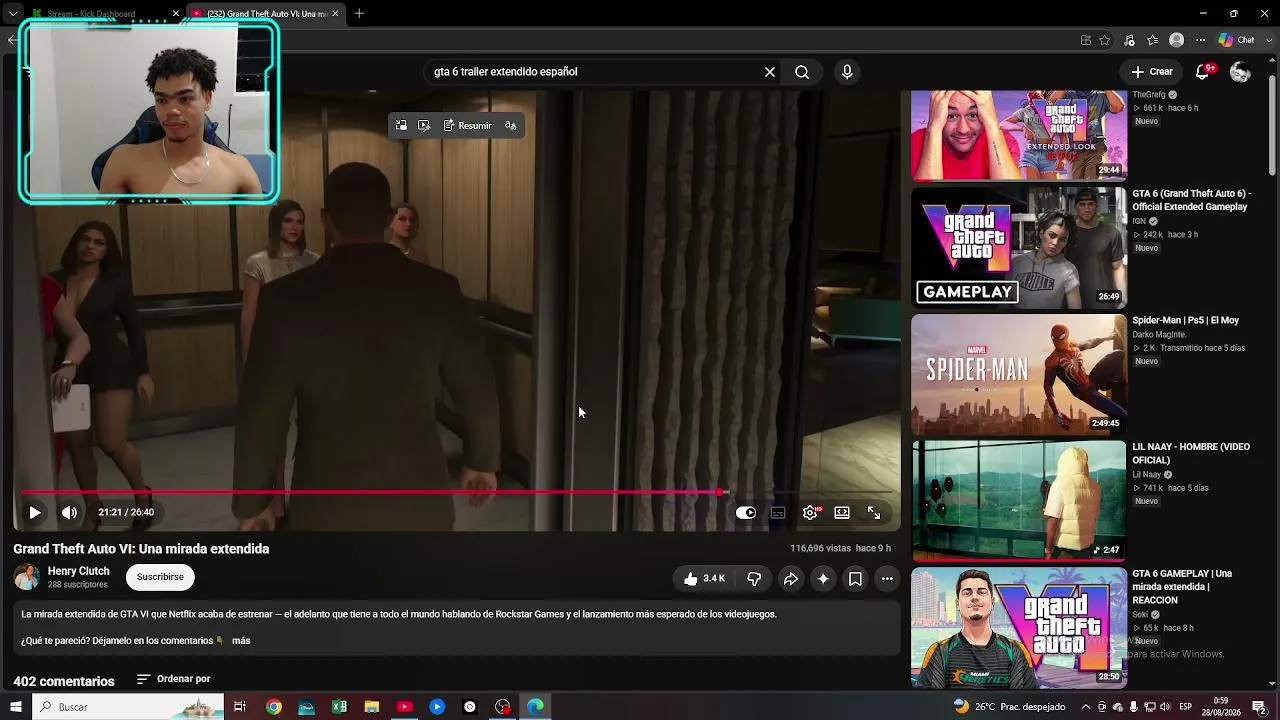The width and height of the screenshot is (1280, 720).
Task: Open the Crear button in the header
Action: click(x=1152, y=72)
